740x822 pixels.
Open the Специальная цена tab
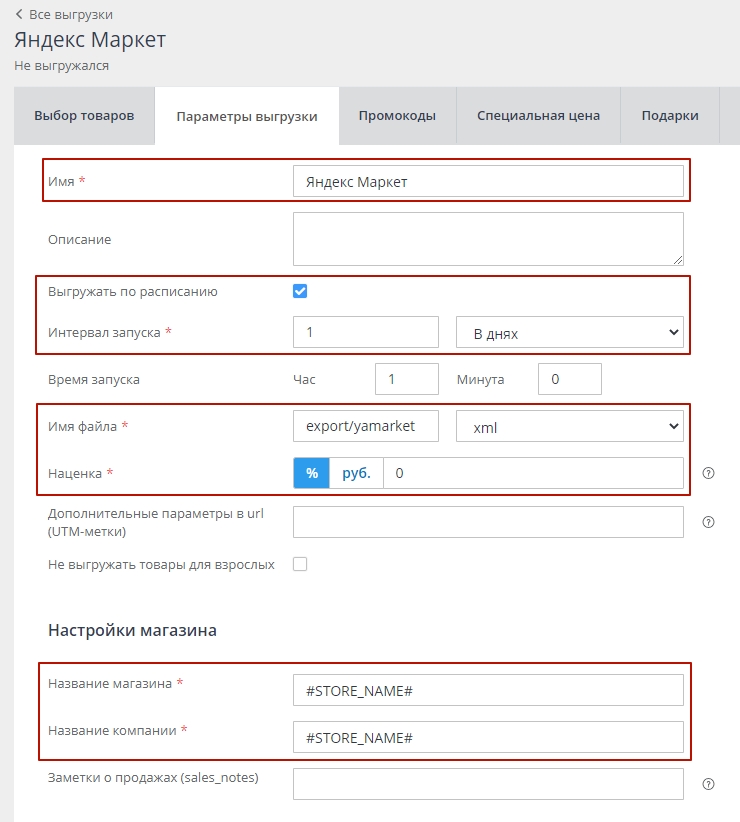[x=538, y=115]
